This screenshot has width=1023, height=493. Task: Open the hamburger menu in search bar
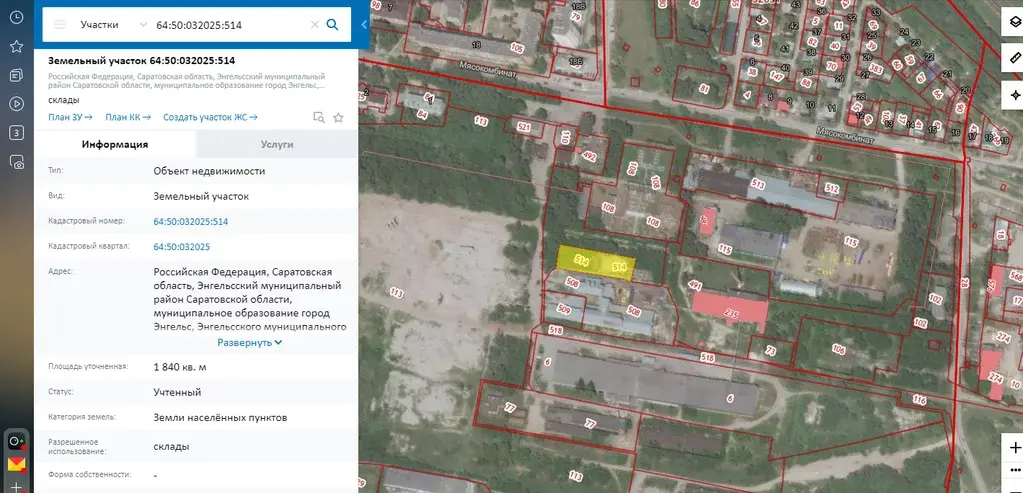point(61,24)
